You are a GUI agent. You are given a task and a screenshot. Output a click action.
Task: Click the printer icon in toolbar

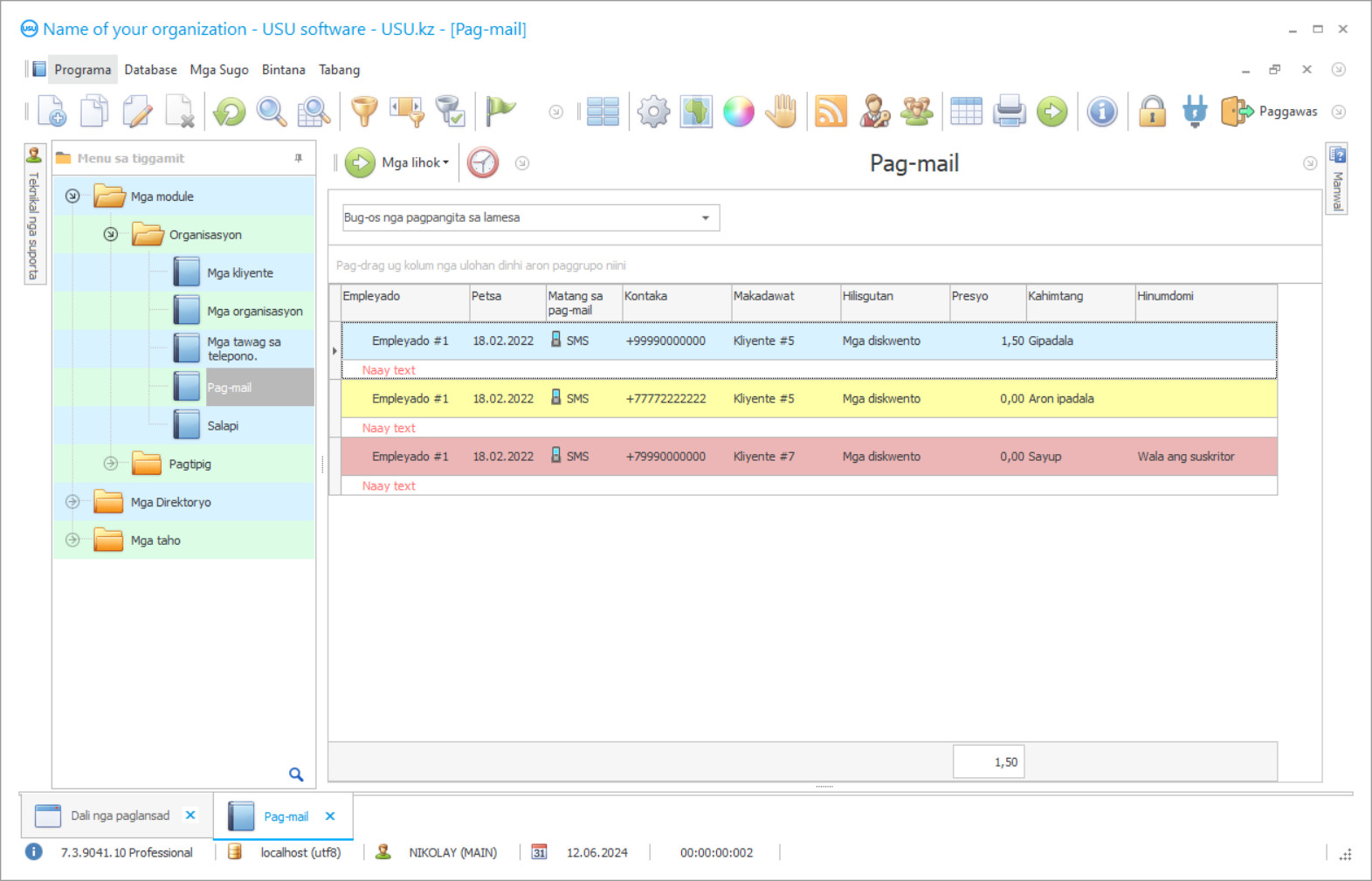[x=1009, y=112]
